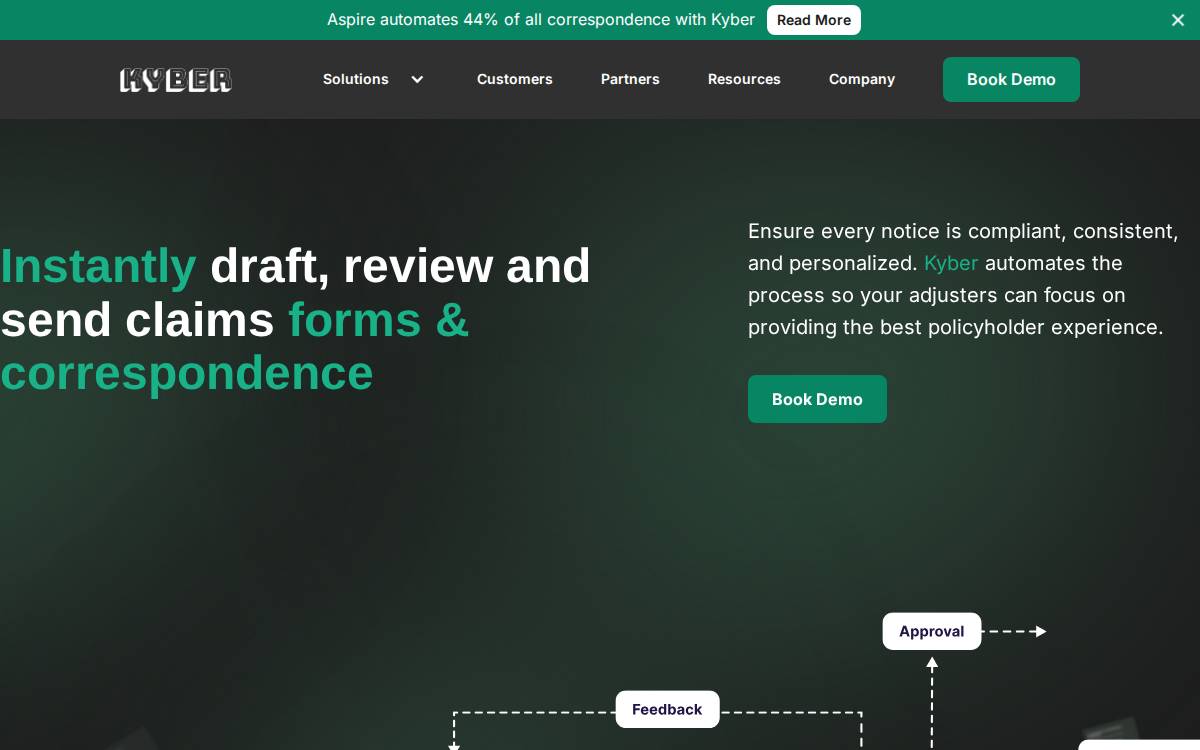Click the banner text about Aspire
Viewport: 1200px width, 750px height.
coord(541,20)
